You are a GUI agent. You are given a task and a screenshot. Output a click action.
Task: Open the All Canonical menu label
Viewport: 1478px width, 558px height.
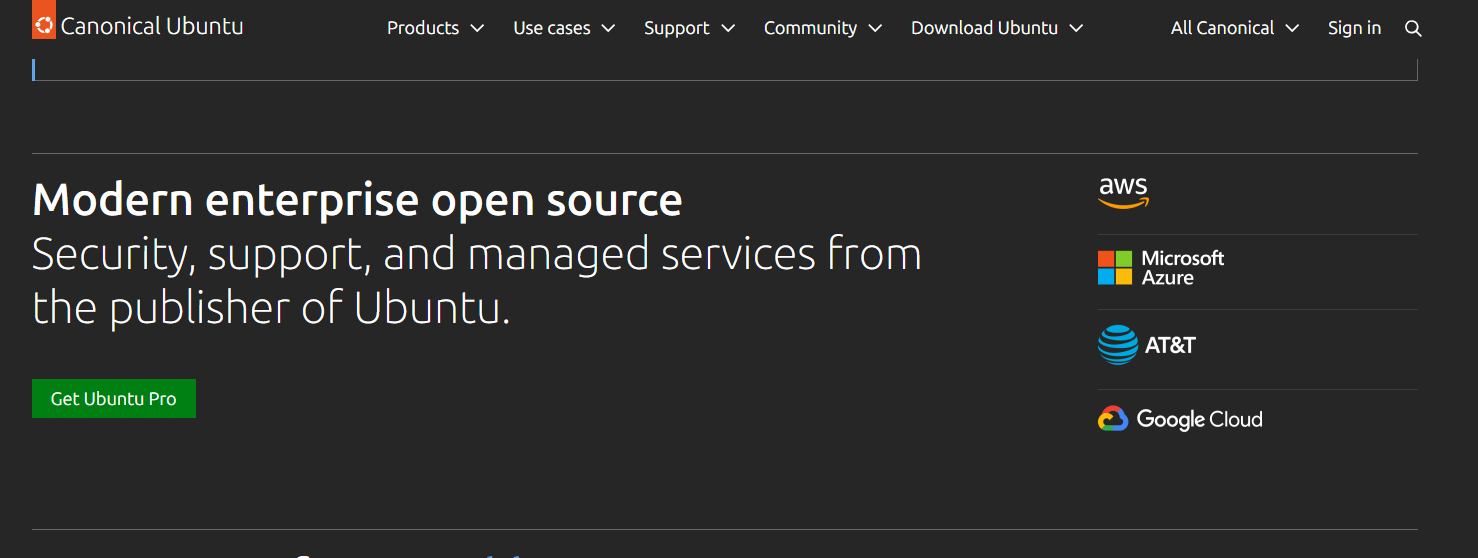coord(1223,28)
